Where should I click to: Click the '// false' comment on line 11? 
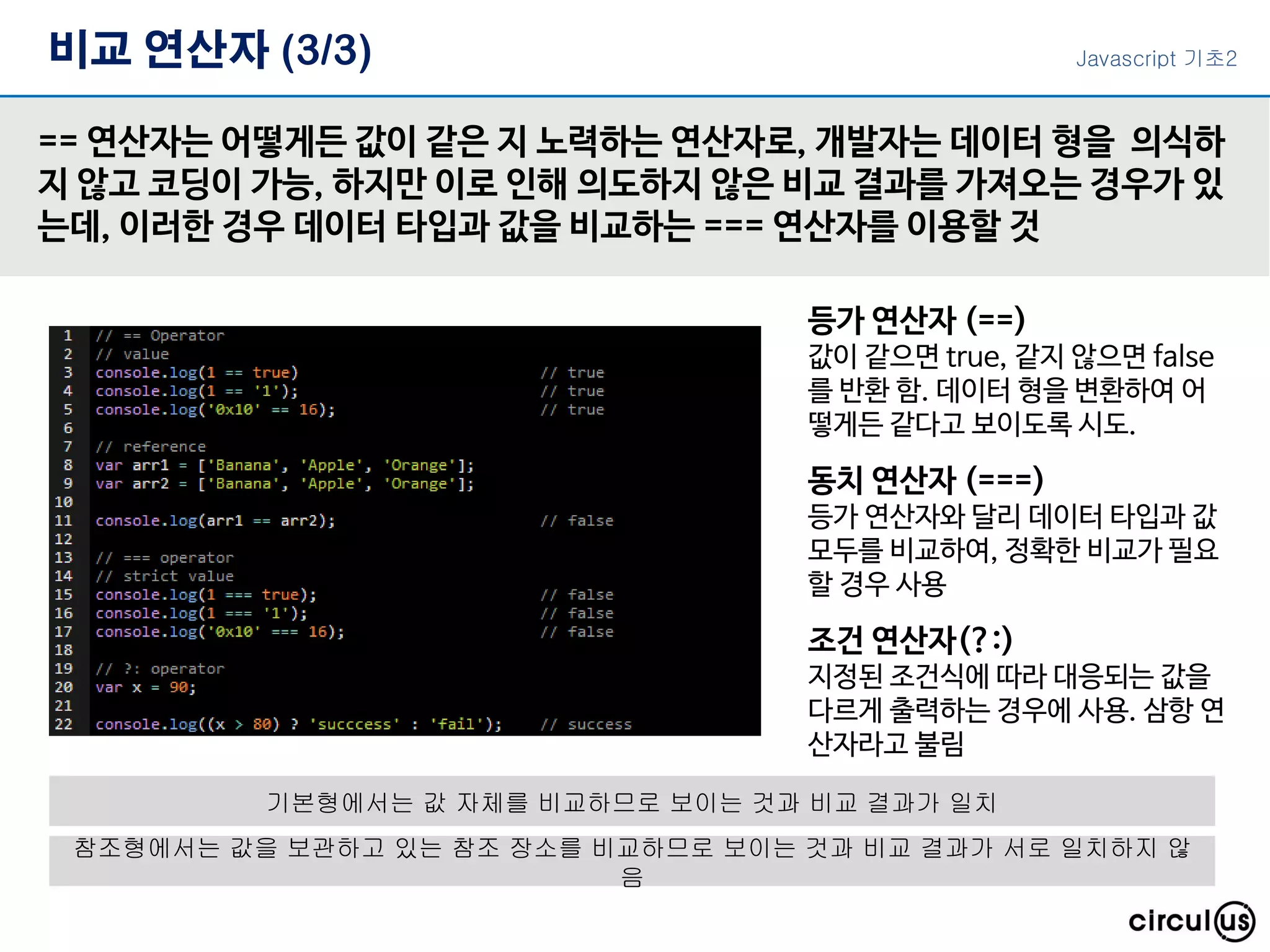(x=577, y=521)
